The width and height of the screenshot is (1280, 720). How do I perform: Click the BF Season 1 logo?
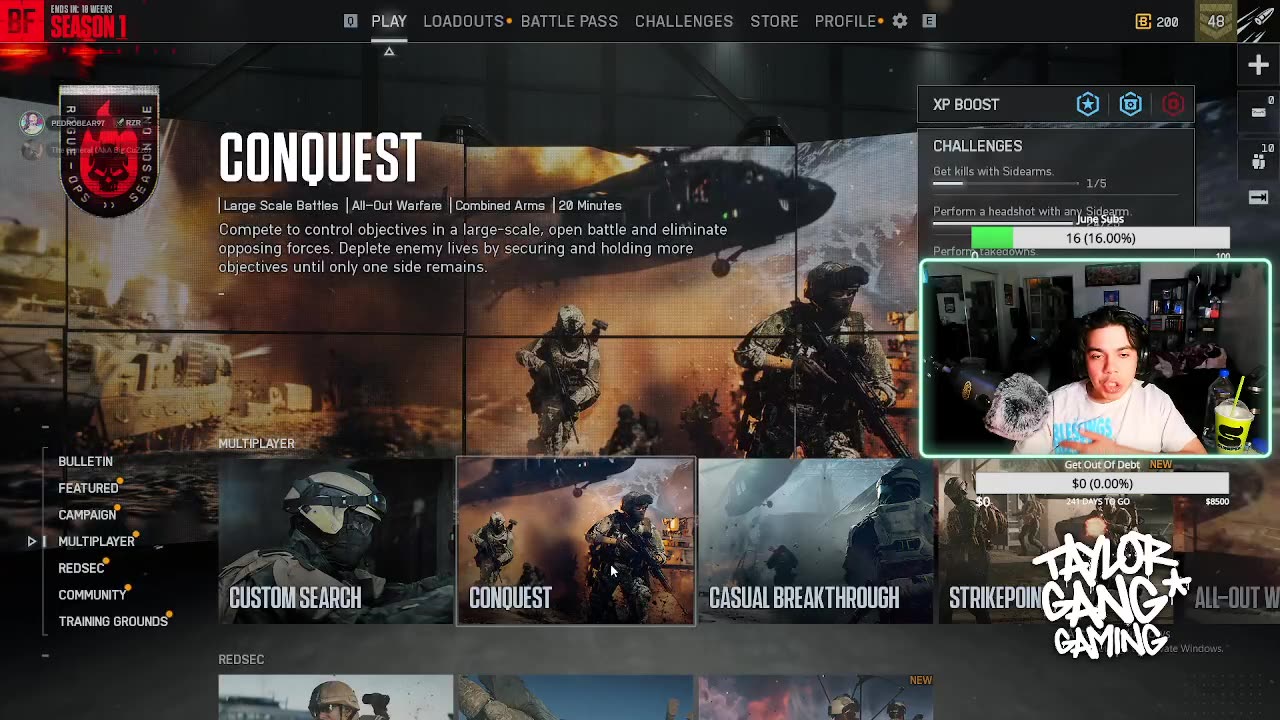pyautogui.click(x=64, y=21)
